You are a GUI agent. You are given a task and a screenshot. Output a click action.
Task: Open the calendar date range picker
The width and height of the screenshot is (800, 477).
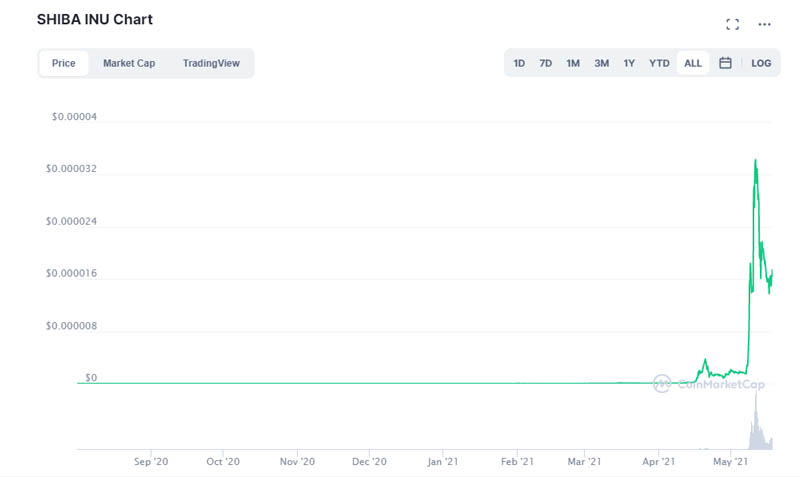725,63
